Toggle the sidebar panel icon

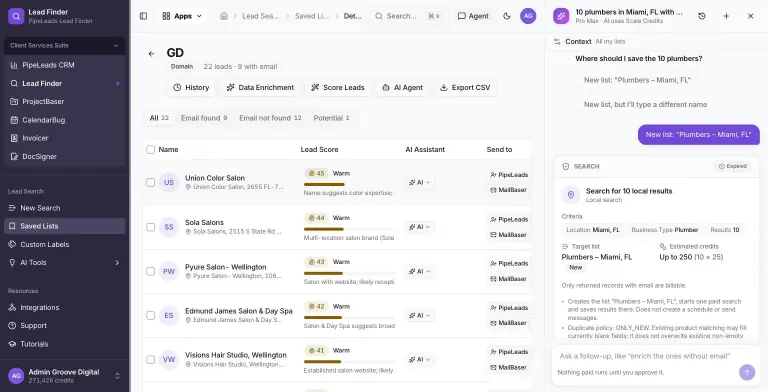(144, 16)
